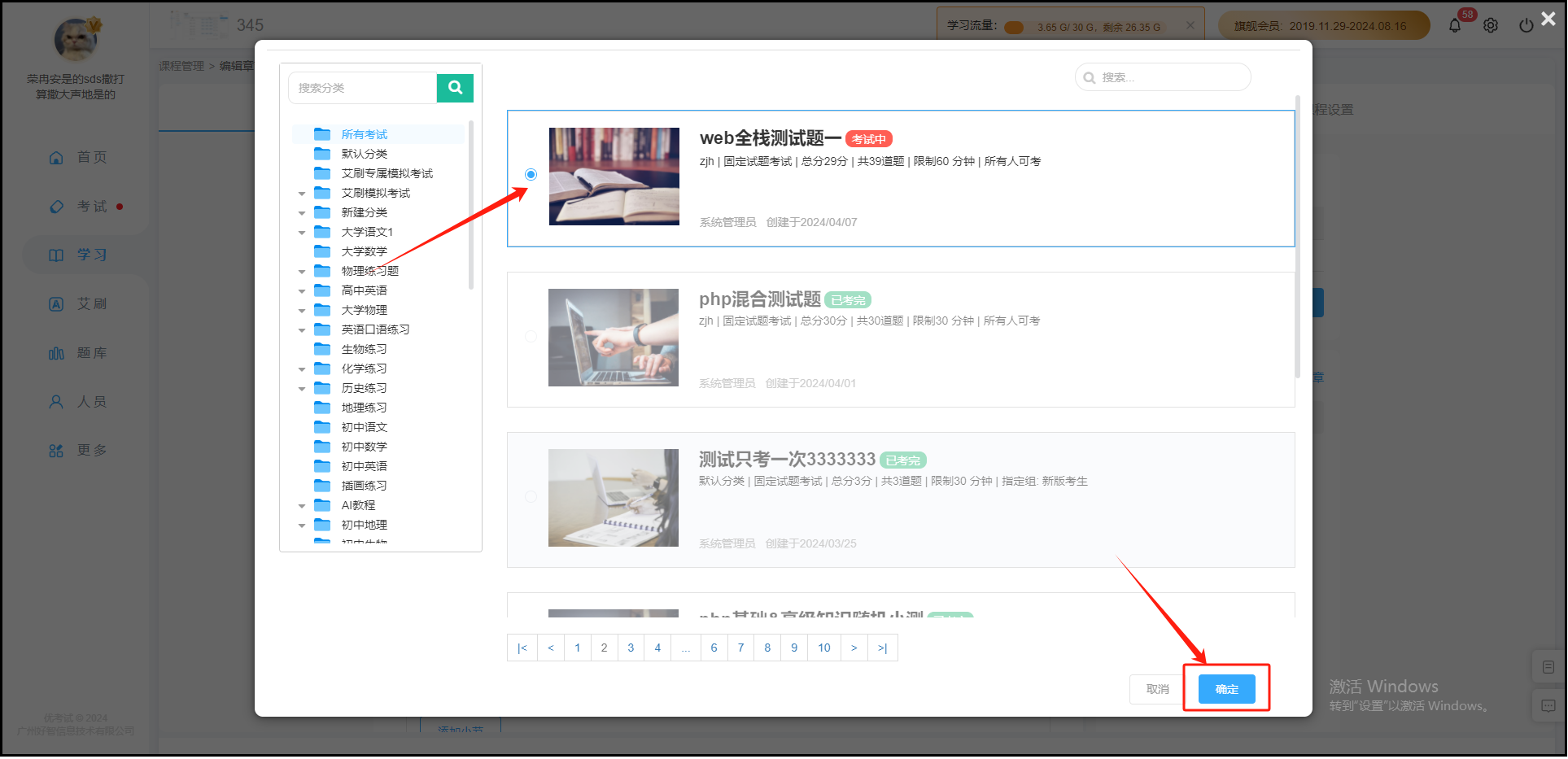The image size is (1568, 759).
Task: Expand the 艾刷模拟考试 tree node
Action: click(x=302, y=194)
